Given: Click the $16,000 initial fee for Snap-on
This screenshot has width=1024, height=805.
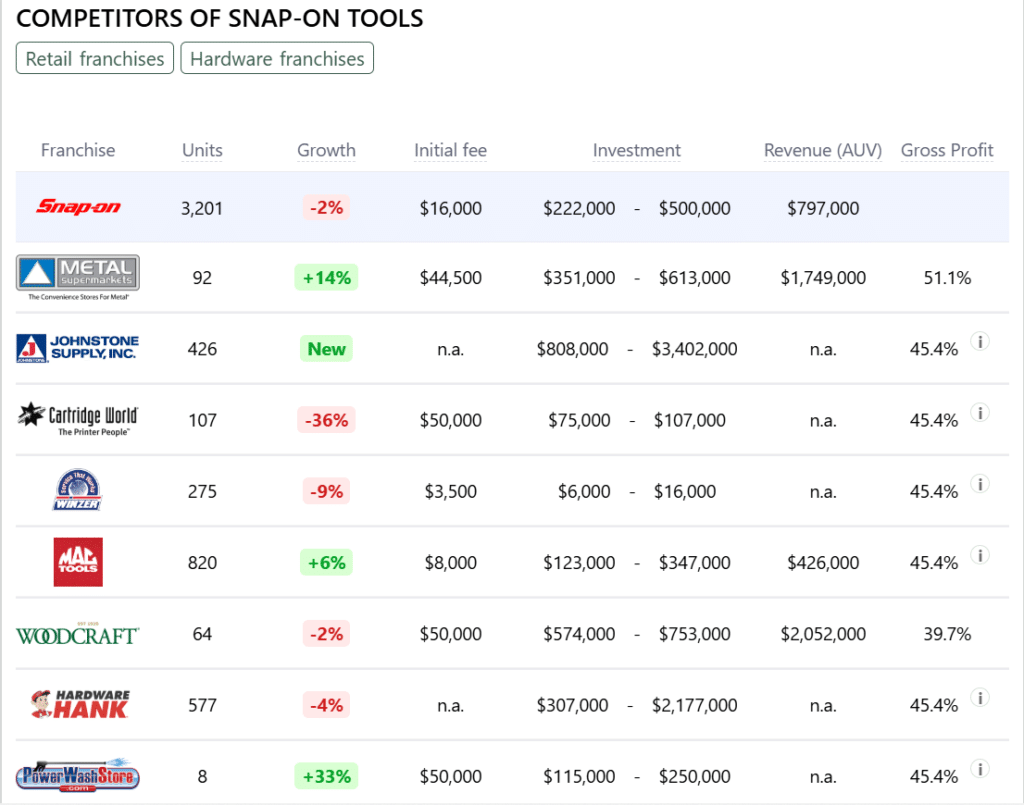Looking at the screenshot, I should click(450, 208).
